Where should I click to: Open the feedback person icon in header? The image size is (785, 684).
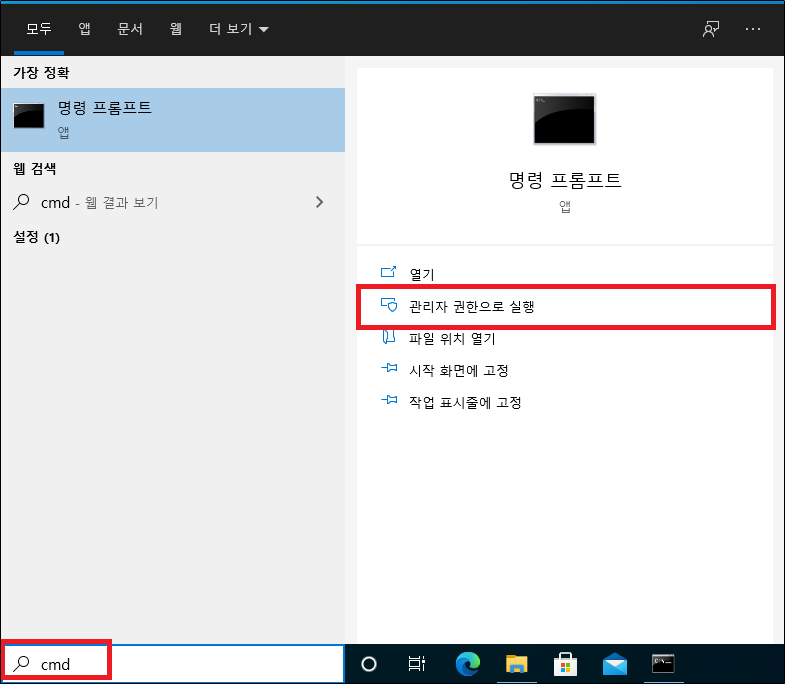(x=711, y=29)
